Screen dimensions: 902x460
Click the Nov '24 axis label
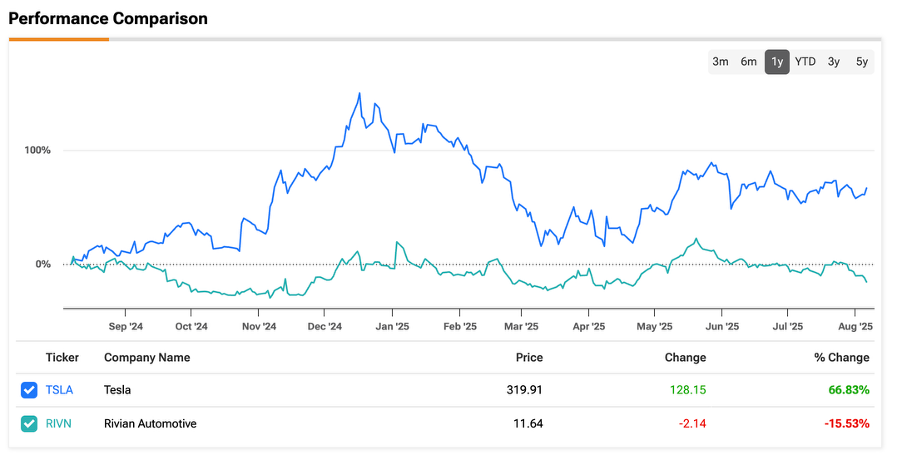259,327
